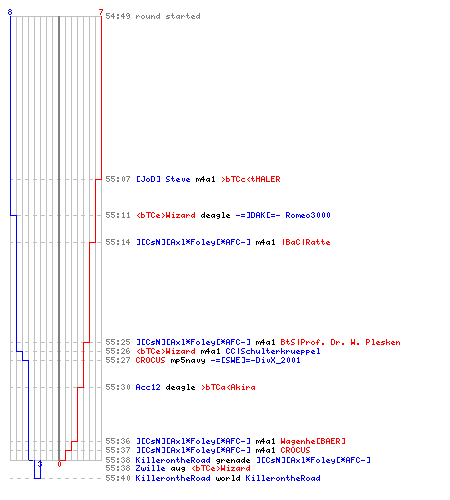Select player name [JoD] Steve at 55:07

coord(163,179)
